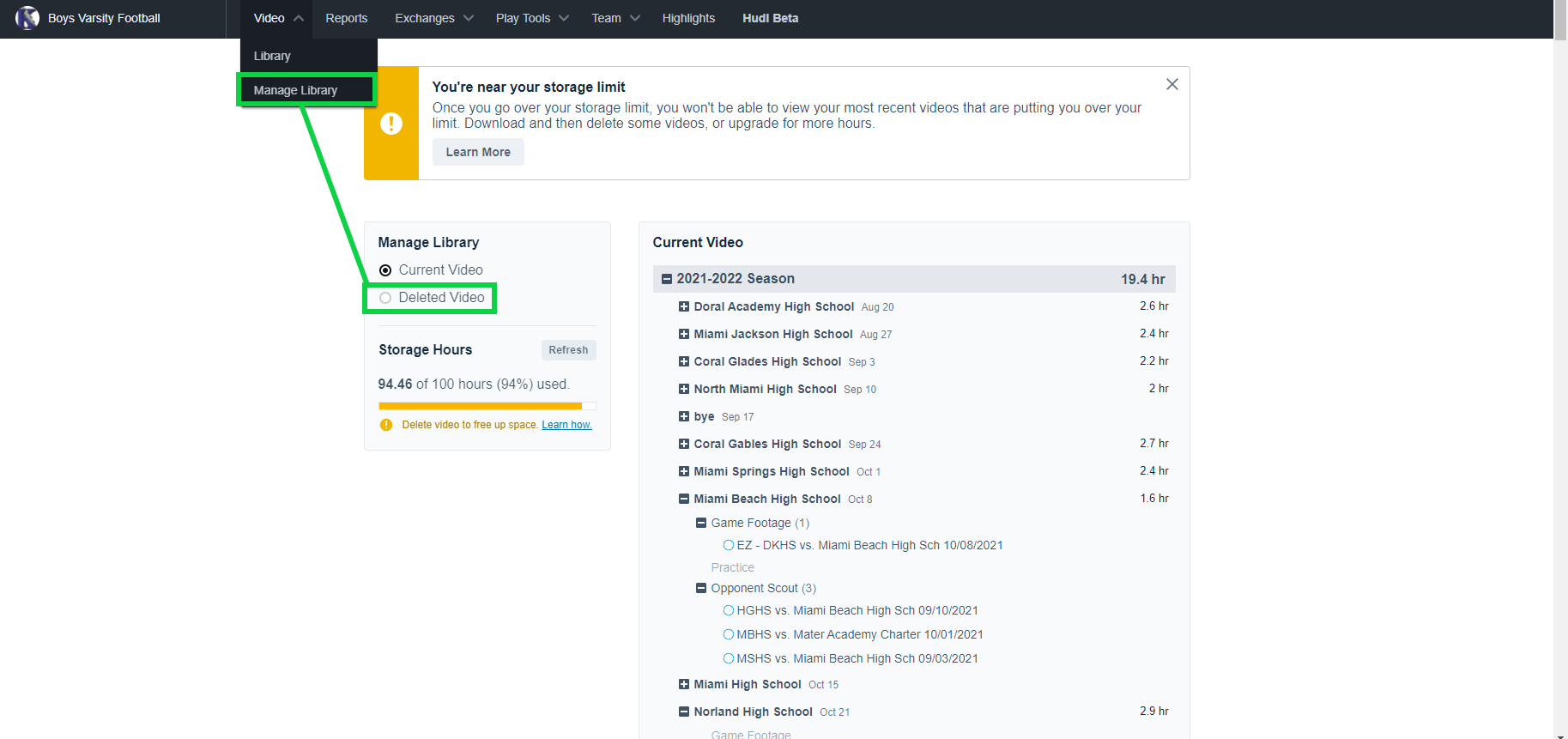The height and width of the screenshot is (739, 1568).
Task: Click the 19.4 hr season total
Action: click(1143, 279)
